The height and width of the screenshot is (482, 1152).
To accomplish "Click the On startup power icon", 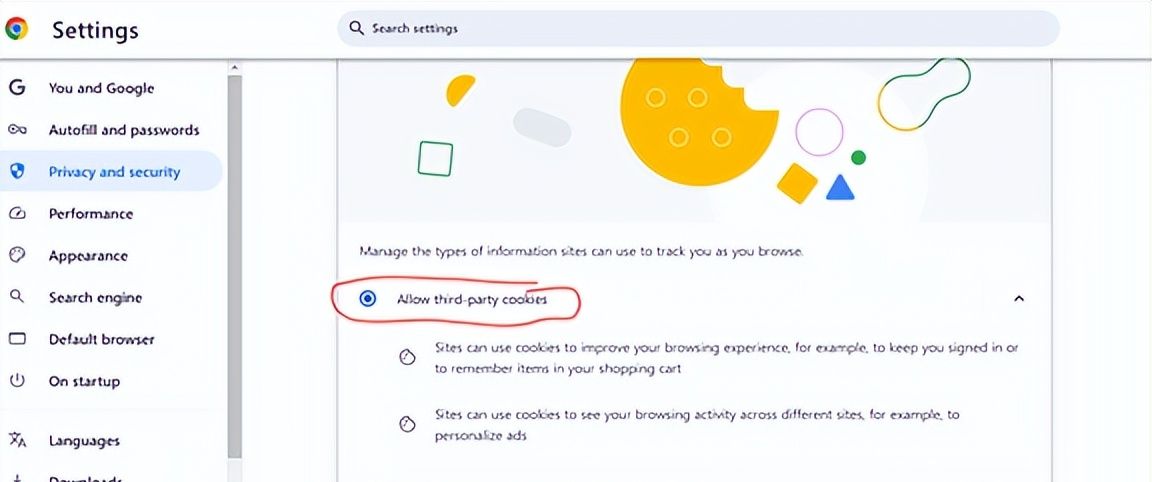I will (17, 381).
